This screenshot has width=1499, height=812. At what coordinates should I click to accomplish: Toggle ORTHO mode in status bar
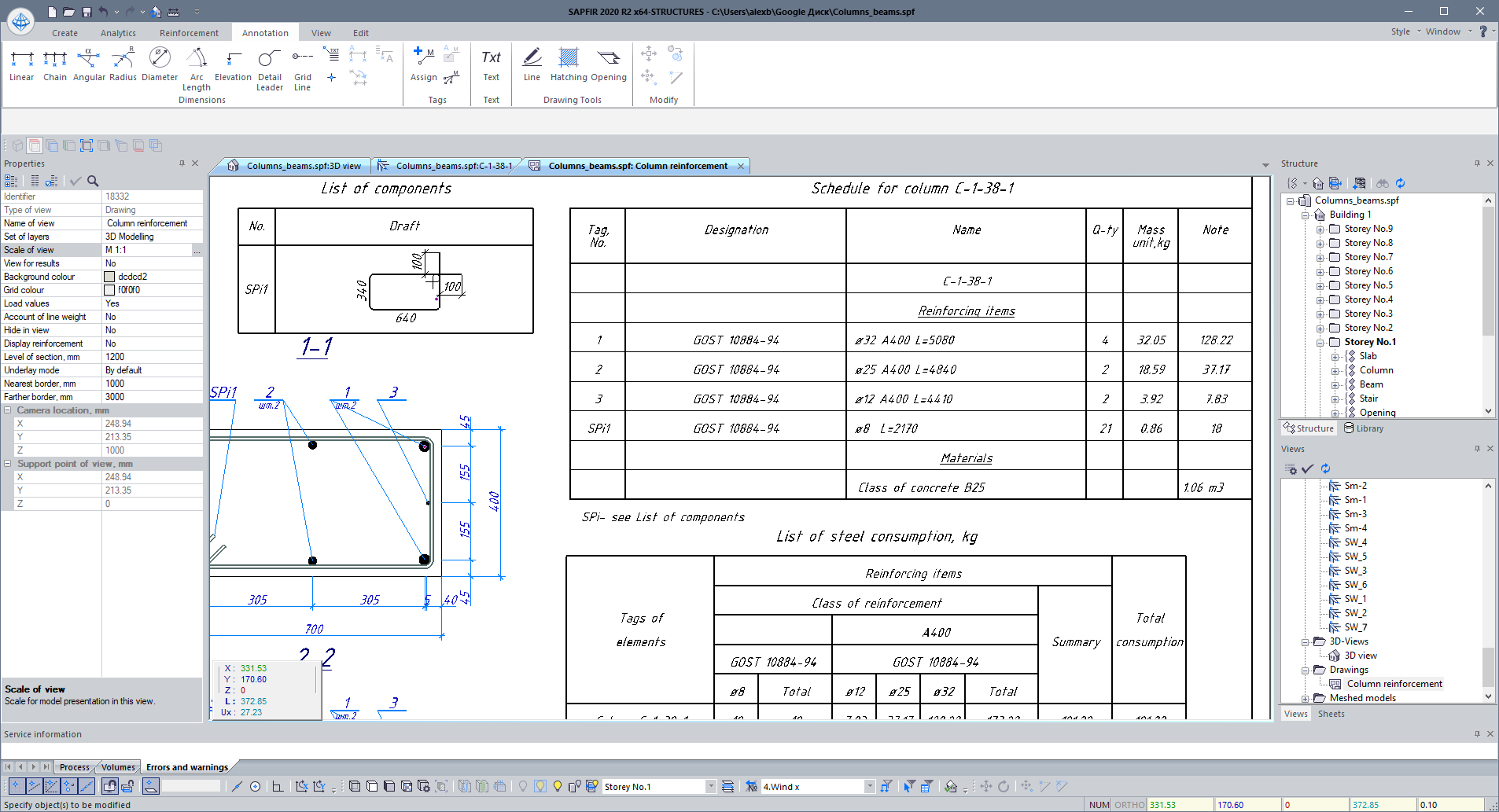click(x=1129, y=805)
